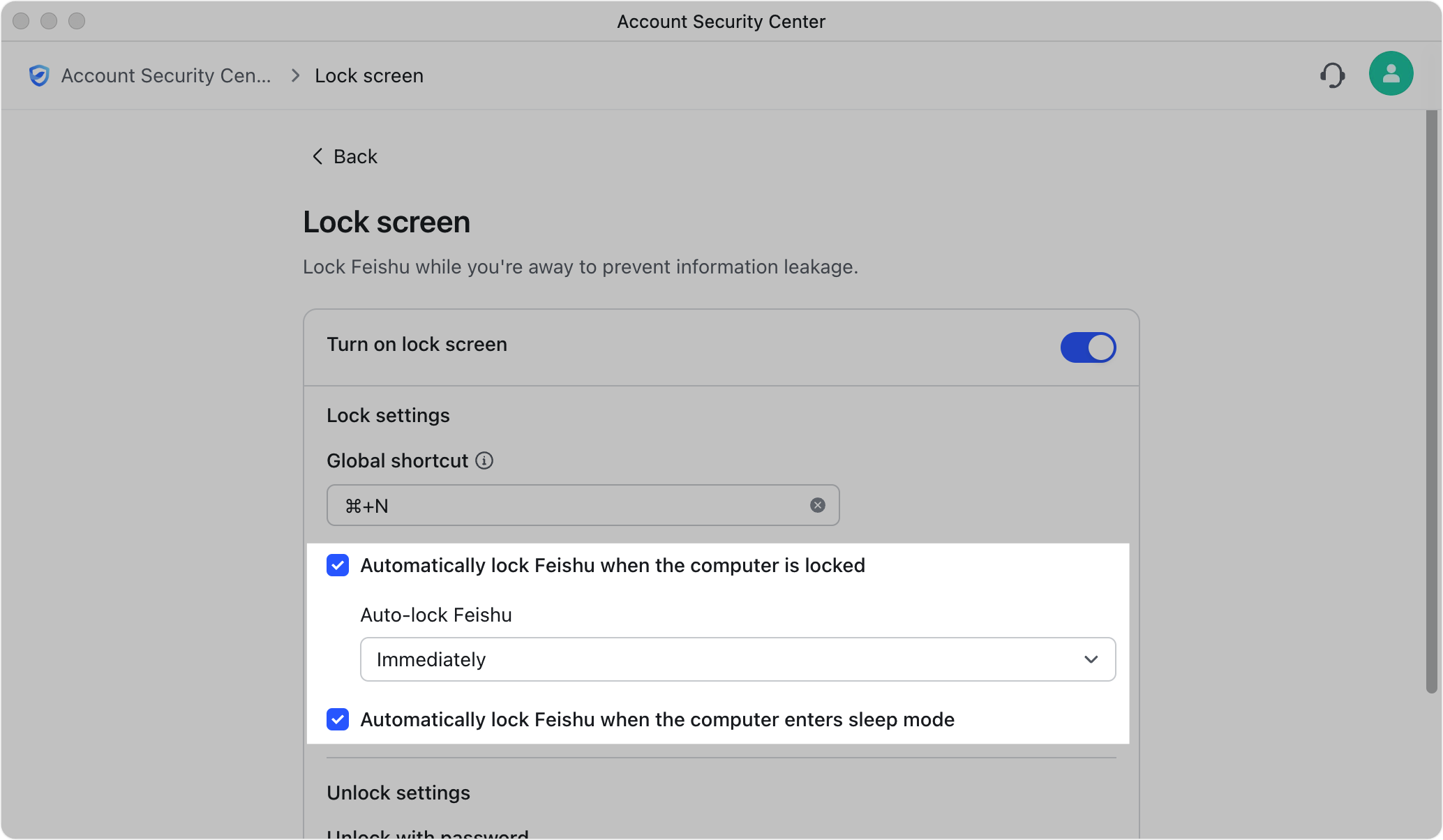
Task: Open the Auto-lock Feishu dropdown
Action: [x=737, y=659]
